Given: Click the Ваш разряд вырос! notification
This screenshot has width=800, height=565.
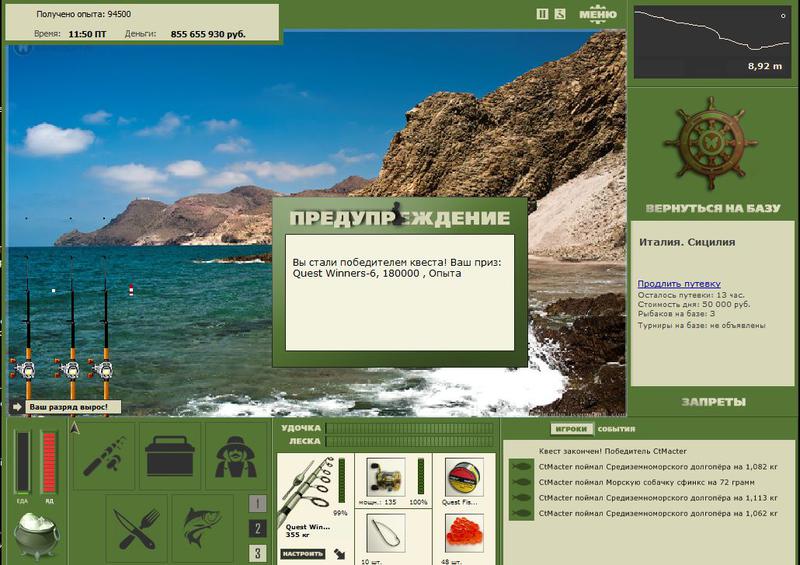Looking at the screenshot, I should point(73,407).
